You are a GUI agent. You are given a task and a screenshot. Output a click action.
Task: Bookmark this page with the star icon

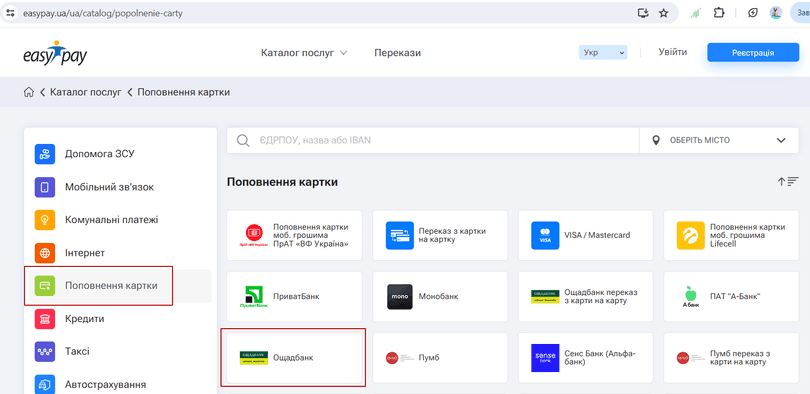pyautogui.click(x=664, y=13)
